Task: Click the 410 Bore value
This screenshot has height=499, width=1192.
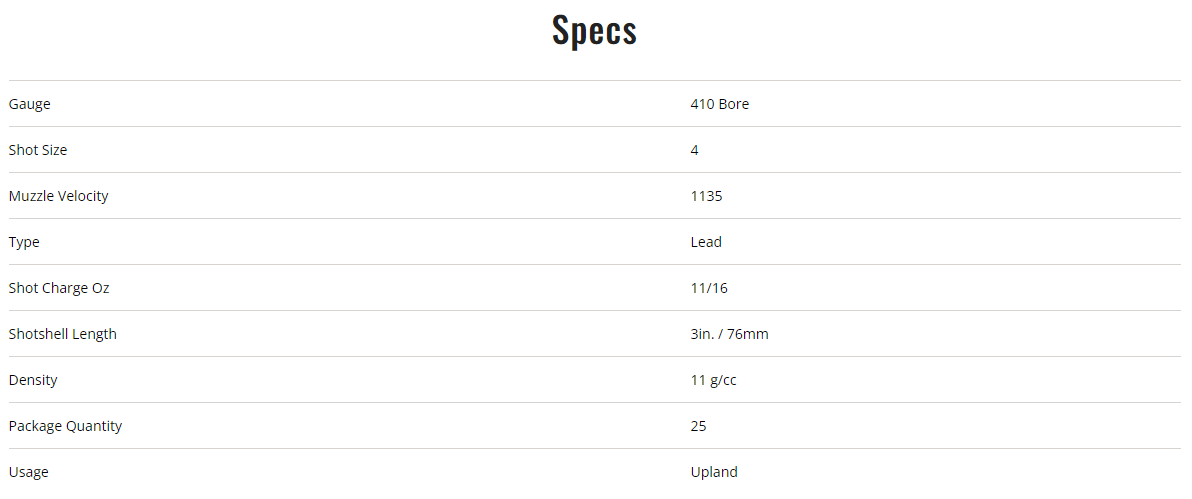Action: coord(719,104)
